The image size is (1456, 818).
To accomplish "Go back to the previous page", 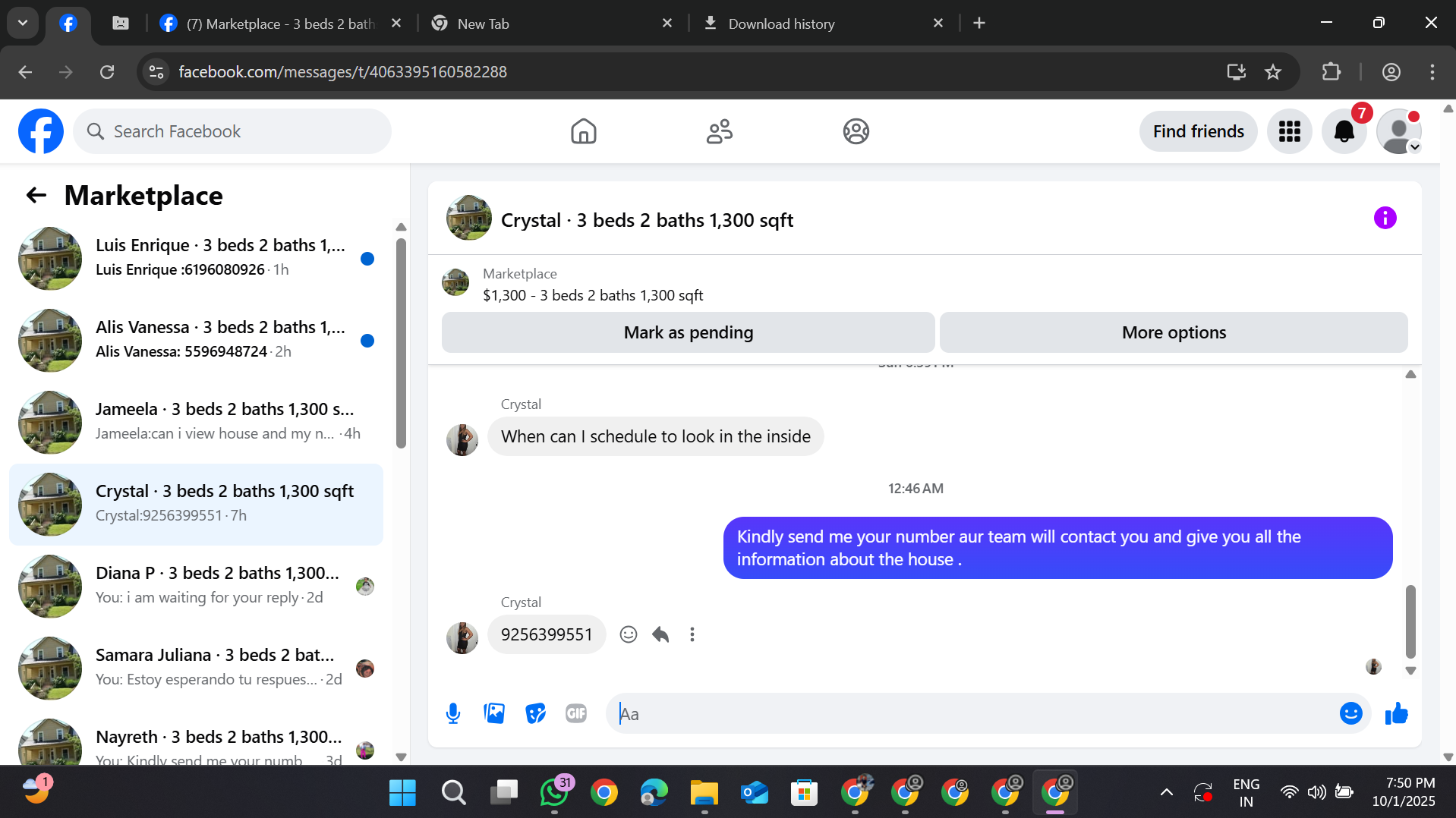I will (25, 72).
